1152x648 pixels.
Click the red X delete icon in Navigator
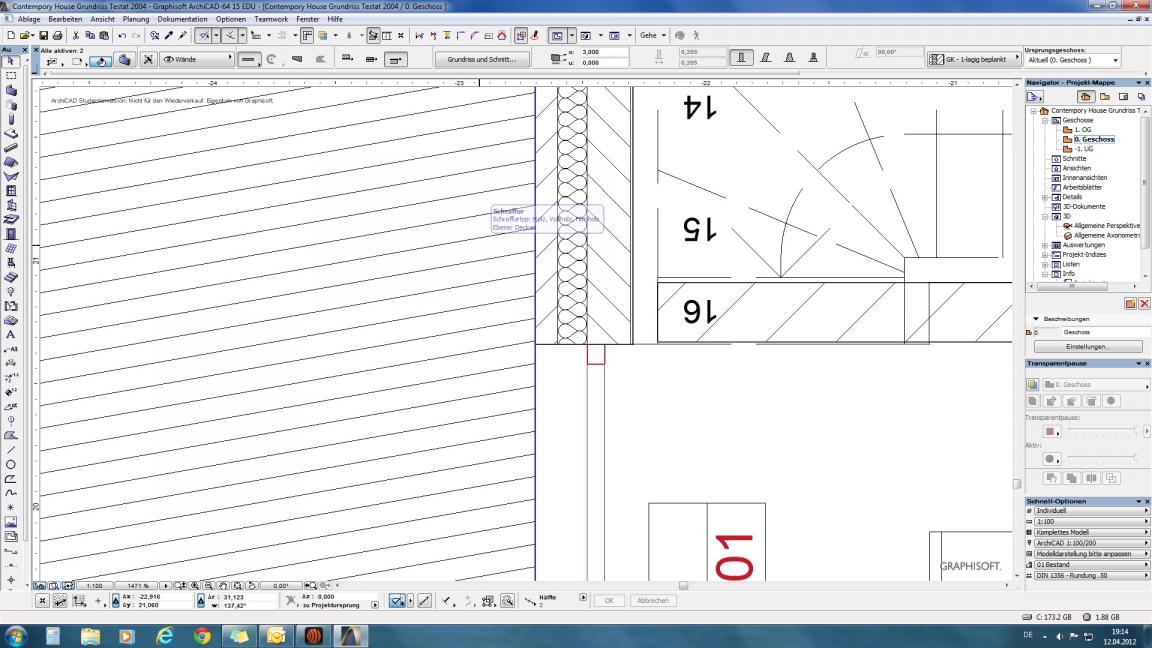(1144, 303)
